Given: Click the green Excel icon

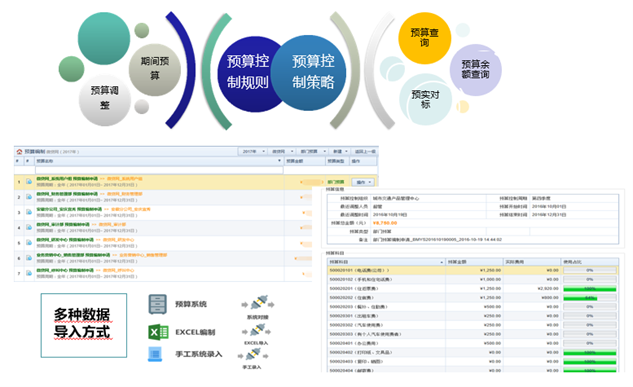Looking at the screenshot, I should click(158, 332).
